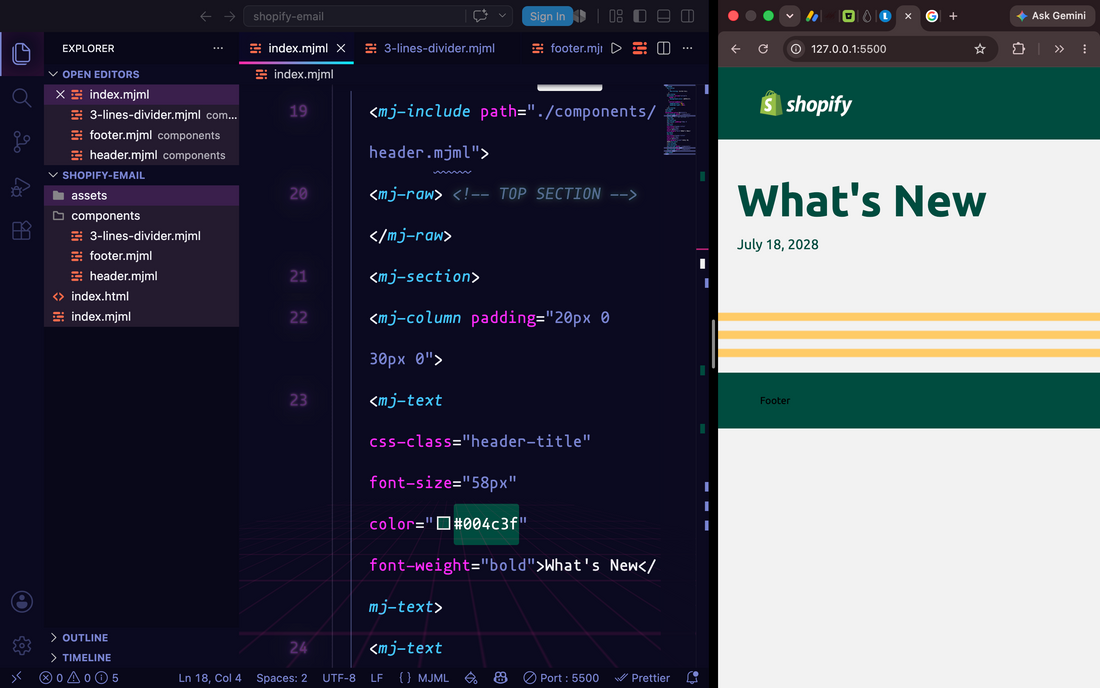Expand the OUTLINE section

click(141, 638)
